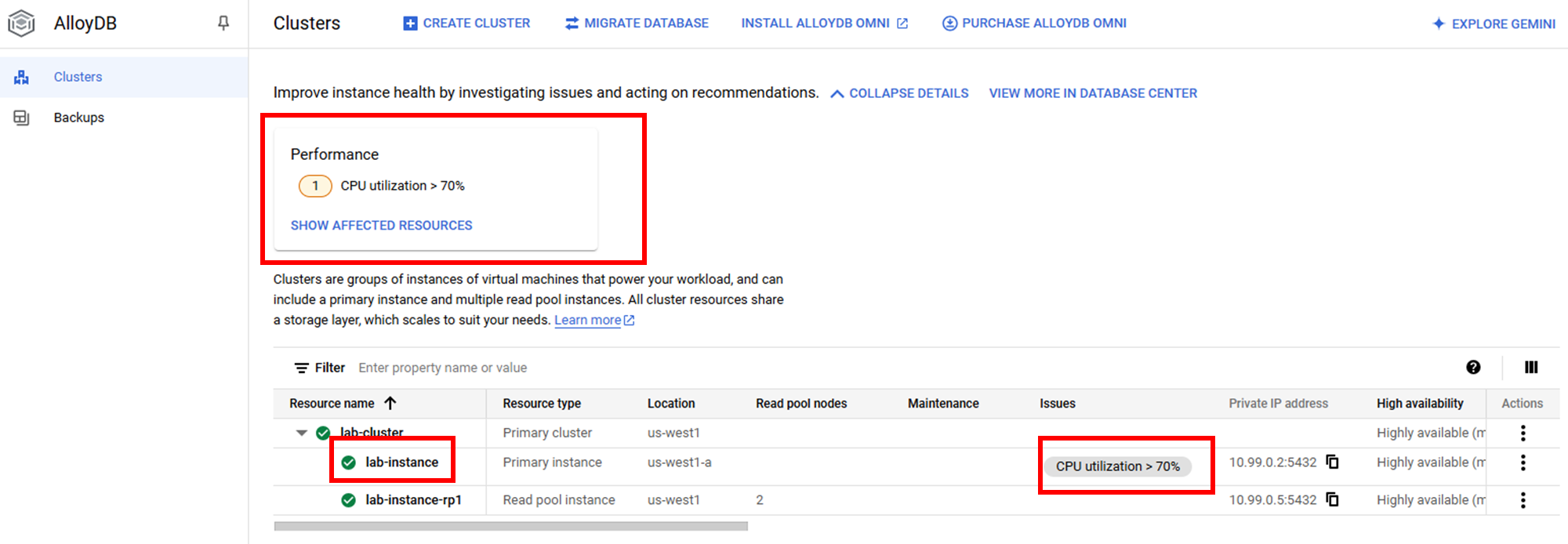Click the AlloyDB product logo icon
This screenshot has height=544, width=1568.
21,24
